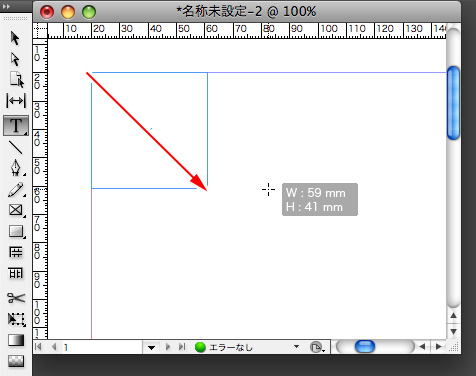Click the ruler origin crosshair box
The width and height of the screenshot is (476, 376).
40,30
